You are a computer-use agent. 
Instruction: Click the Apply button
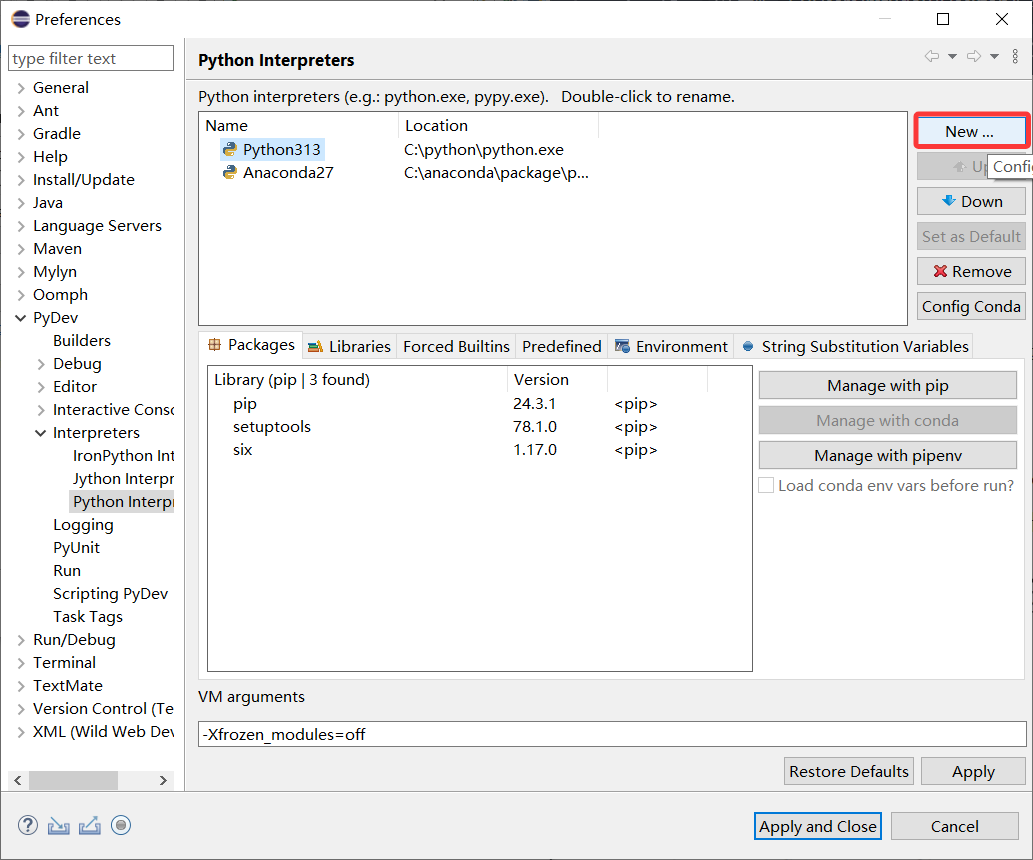pyautogui.click(x=973, y=771)
